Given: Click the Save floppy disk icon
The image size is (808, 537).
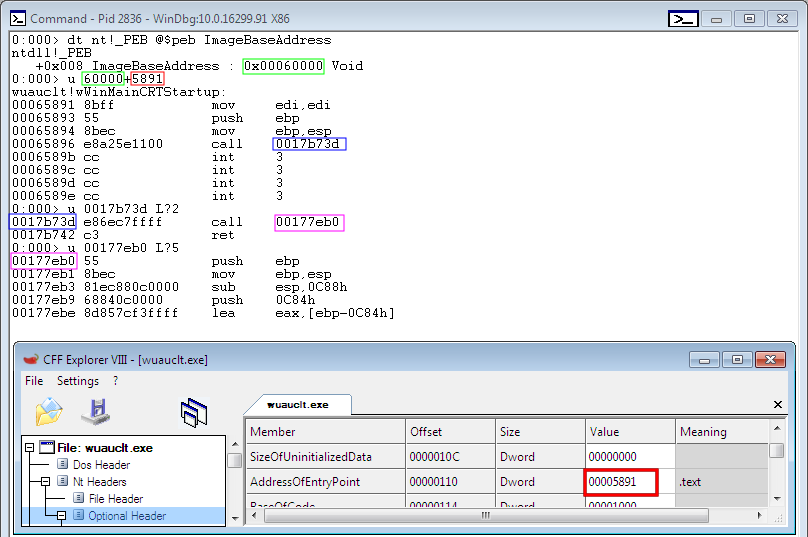Looking at the screenshot, I should (x=96, y=411).
